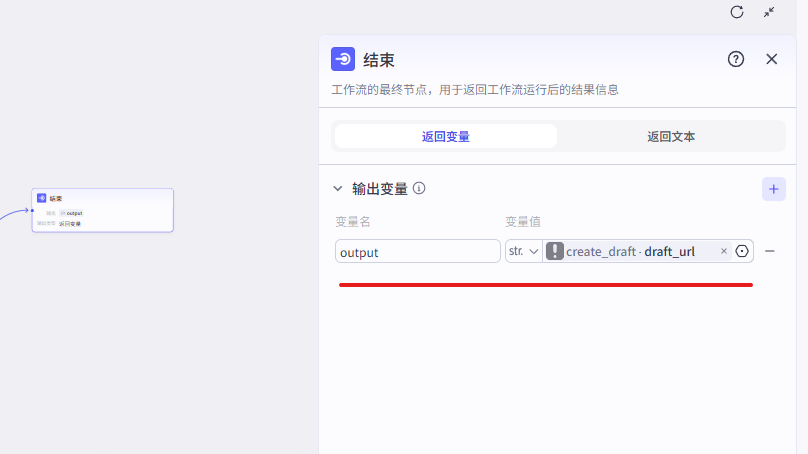
Task: Click the 结束 node icon in panel header
Action: [x=343, y=59]
